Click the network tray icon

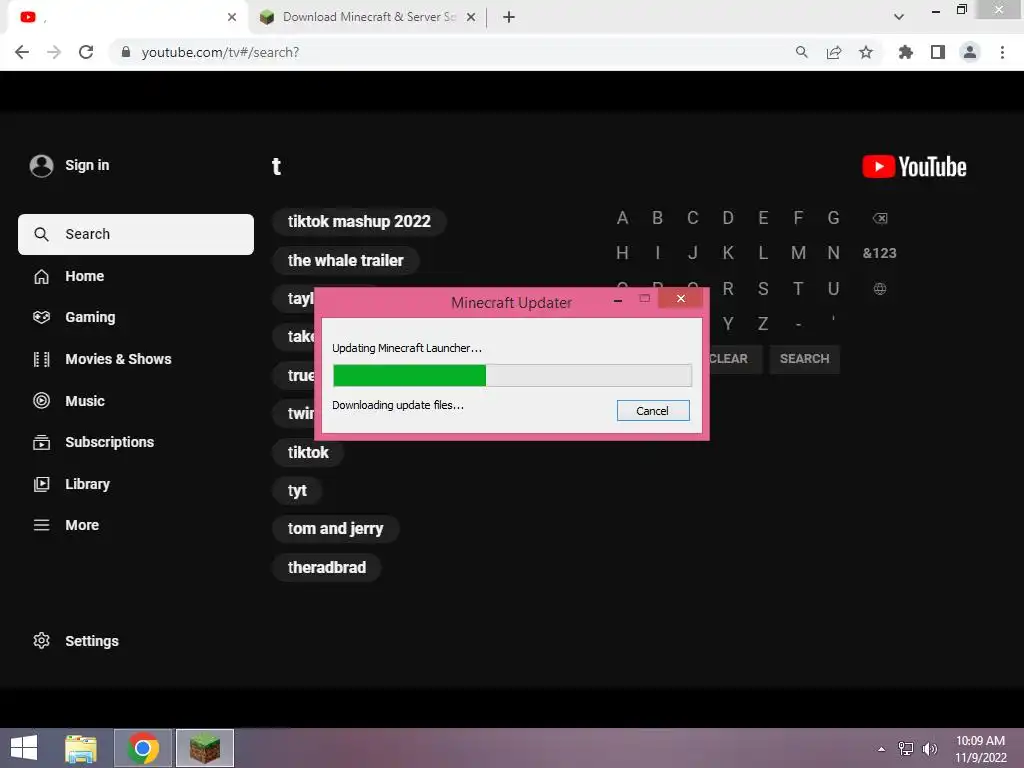point(906,749)
